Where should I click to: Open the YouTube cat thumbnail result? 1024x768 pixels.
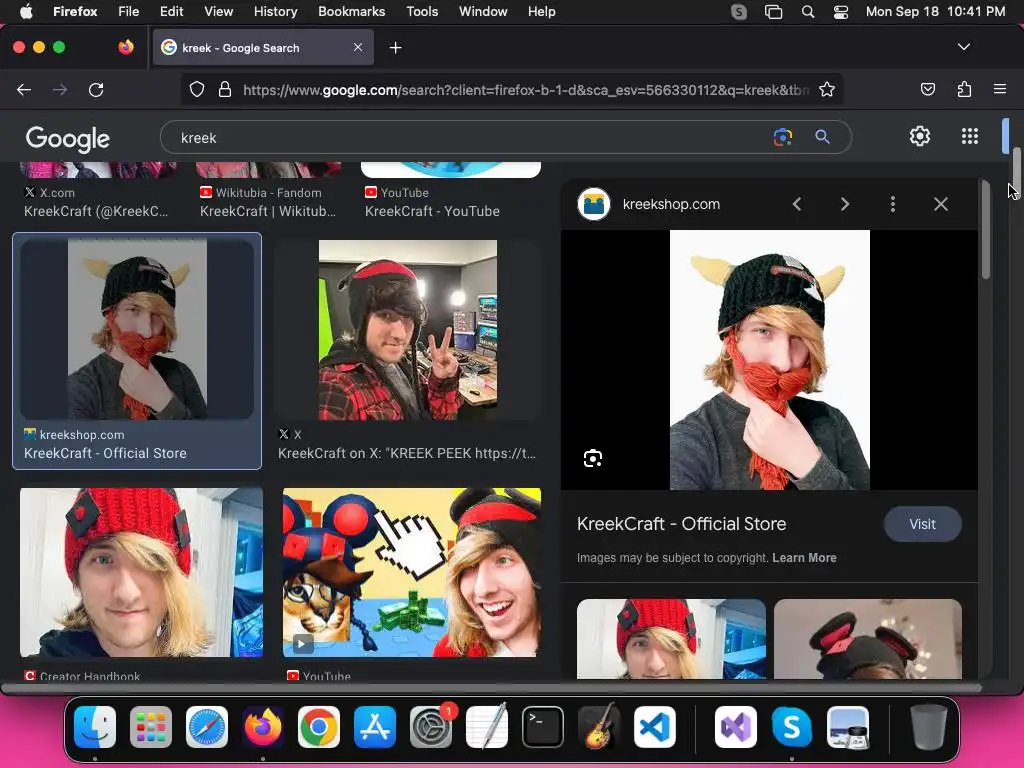coord(411,572)
